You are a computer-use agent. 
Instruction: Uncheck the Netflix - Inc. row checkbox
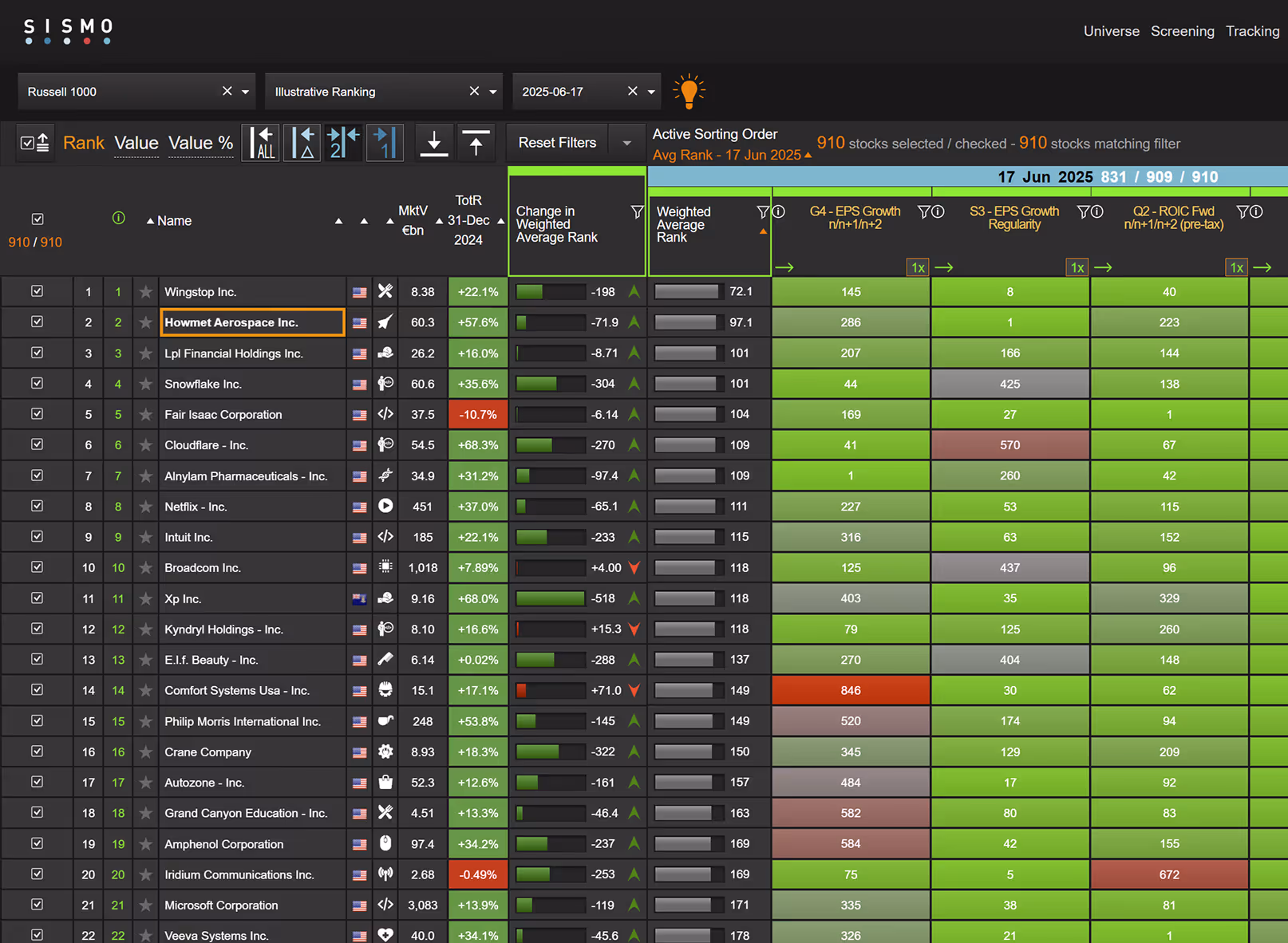pos(37,506)
